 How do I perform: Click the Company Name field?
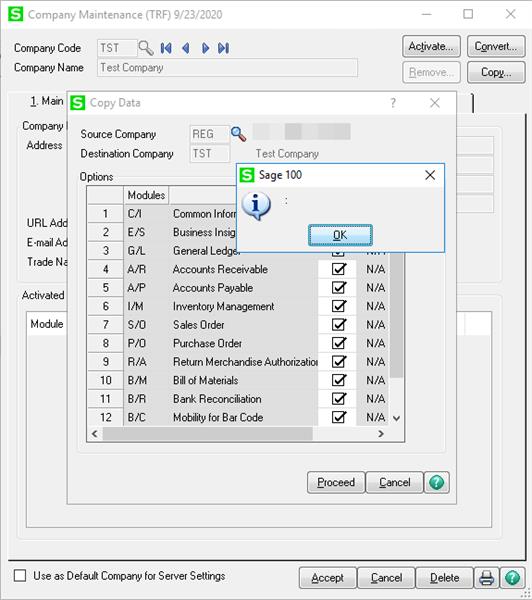pyautogui.click(x=227, y=68)
